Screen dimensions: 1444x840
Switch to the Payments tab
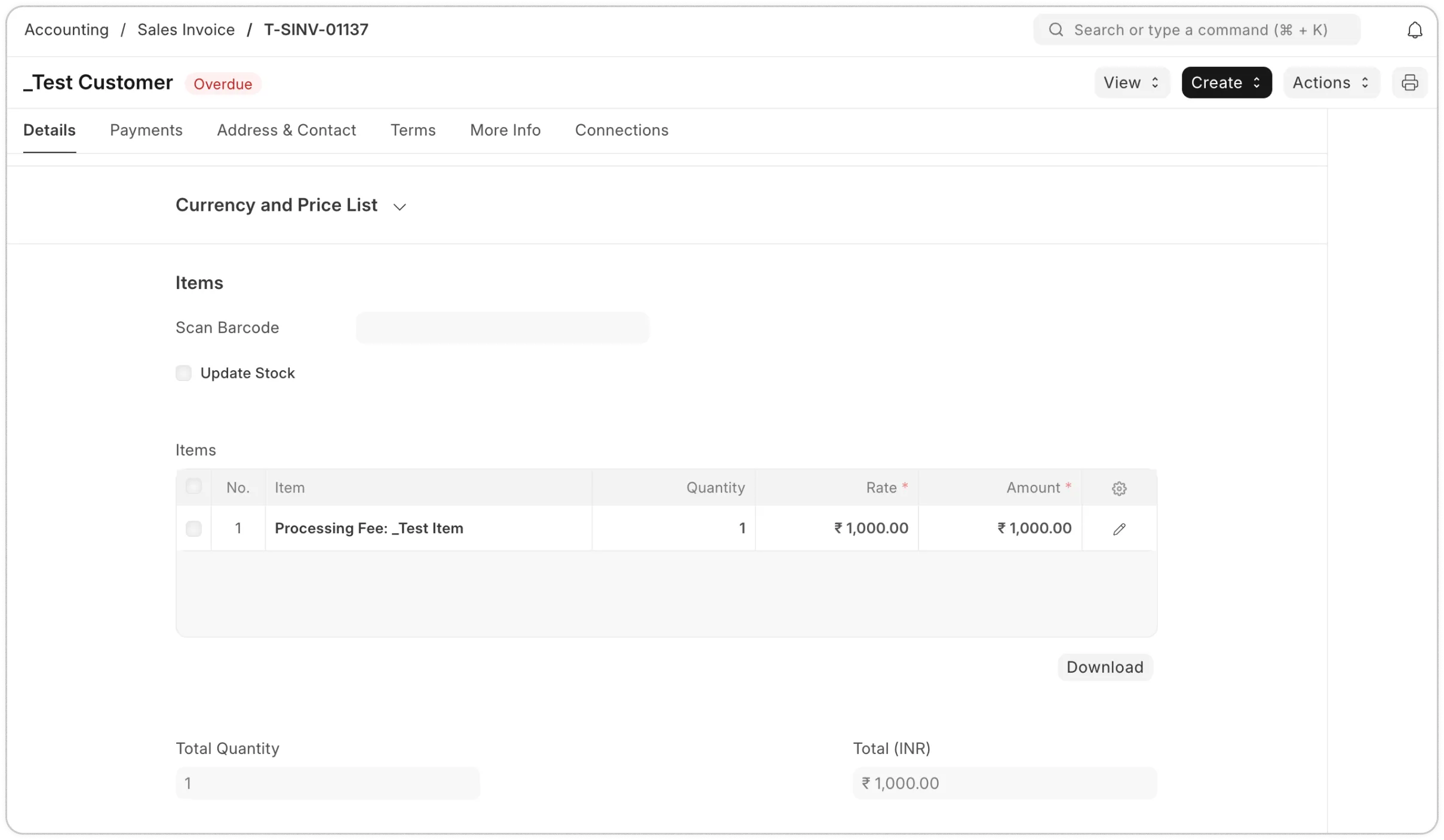146,130
